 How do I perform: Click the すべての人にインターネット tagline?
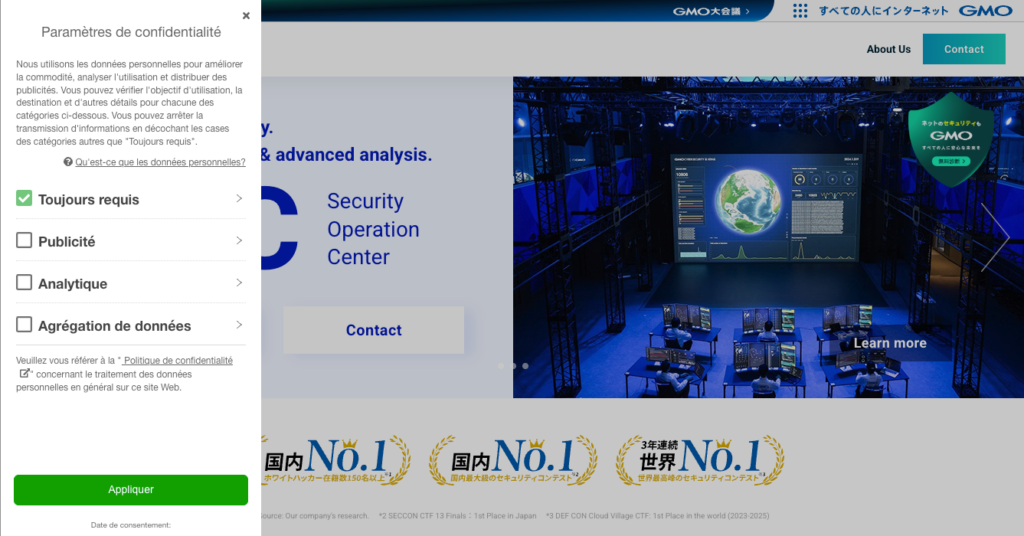pos(884,10)
